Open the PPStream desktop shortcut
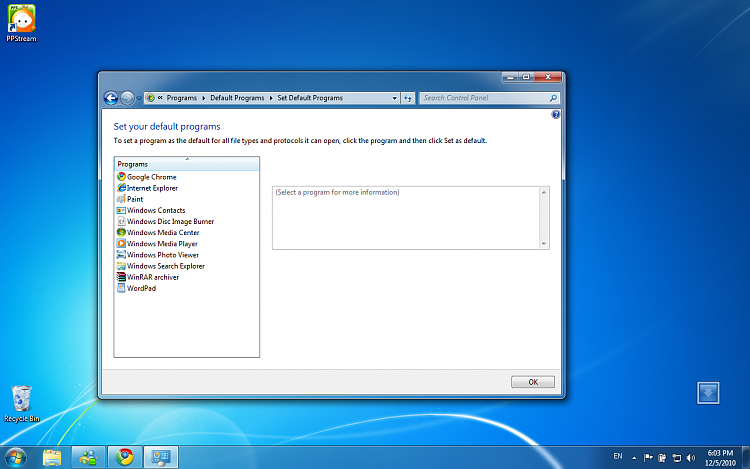The width and height of the screenshot is (750, 469). point(21,23)
